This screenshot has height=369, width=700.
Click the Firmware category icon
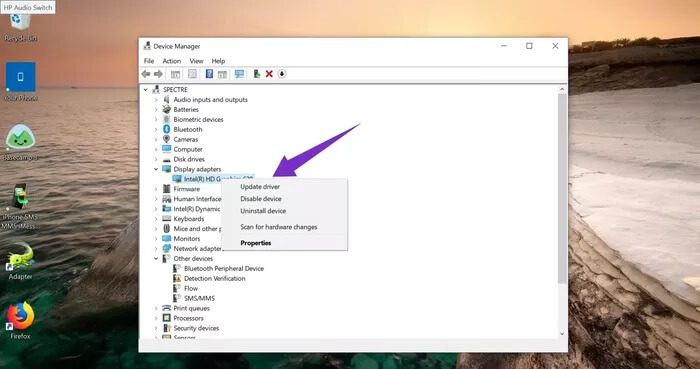167,189
